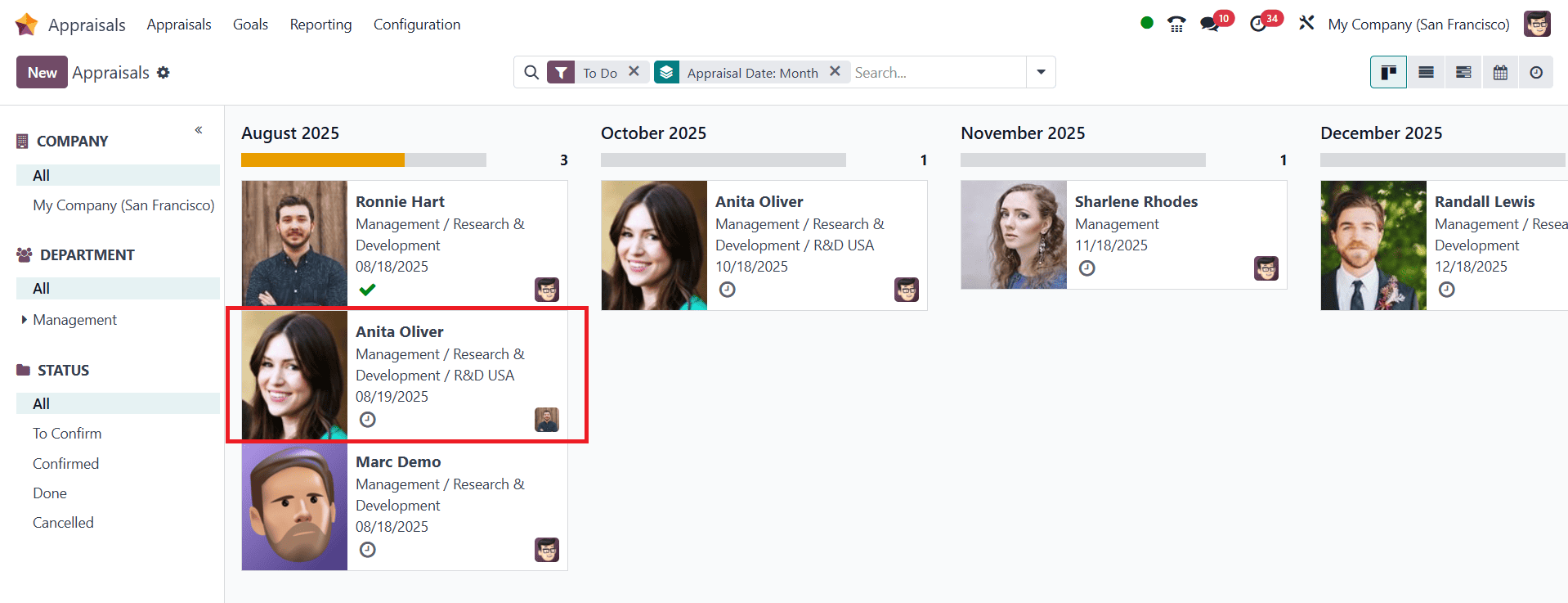Filter by Done status
The image size is (1568, 603).
pos(50,493)
